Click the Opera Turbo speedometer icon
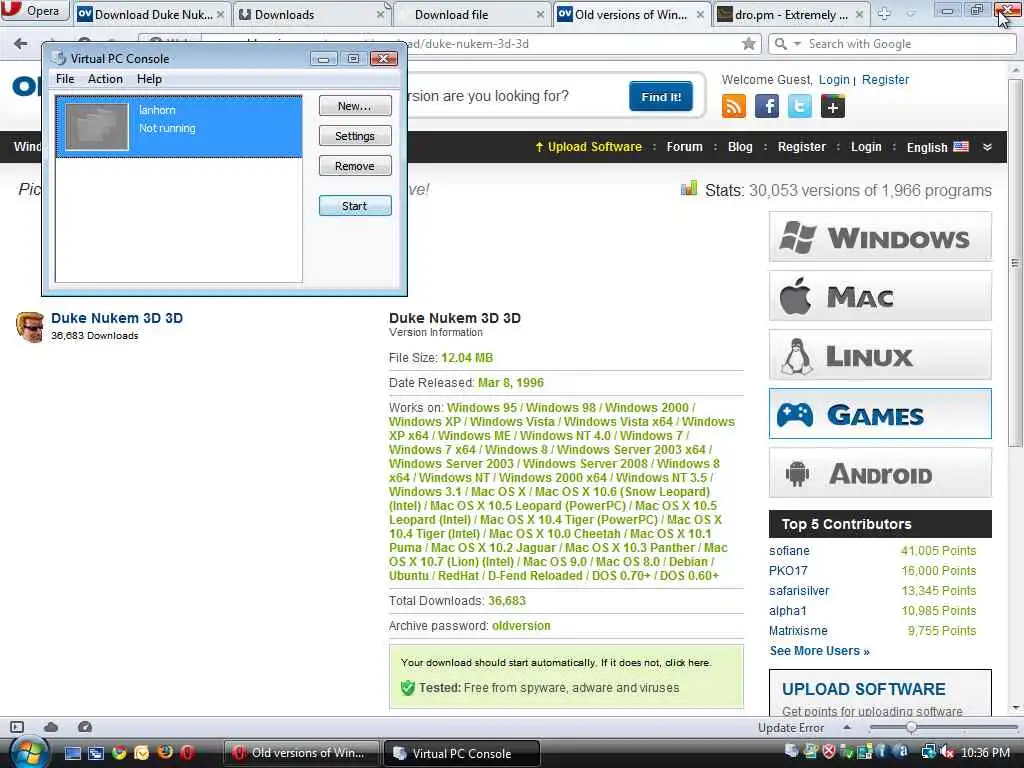 (x=85, y=727)
